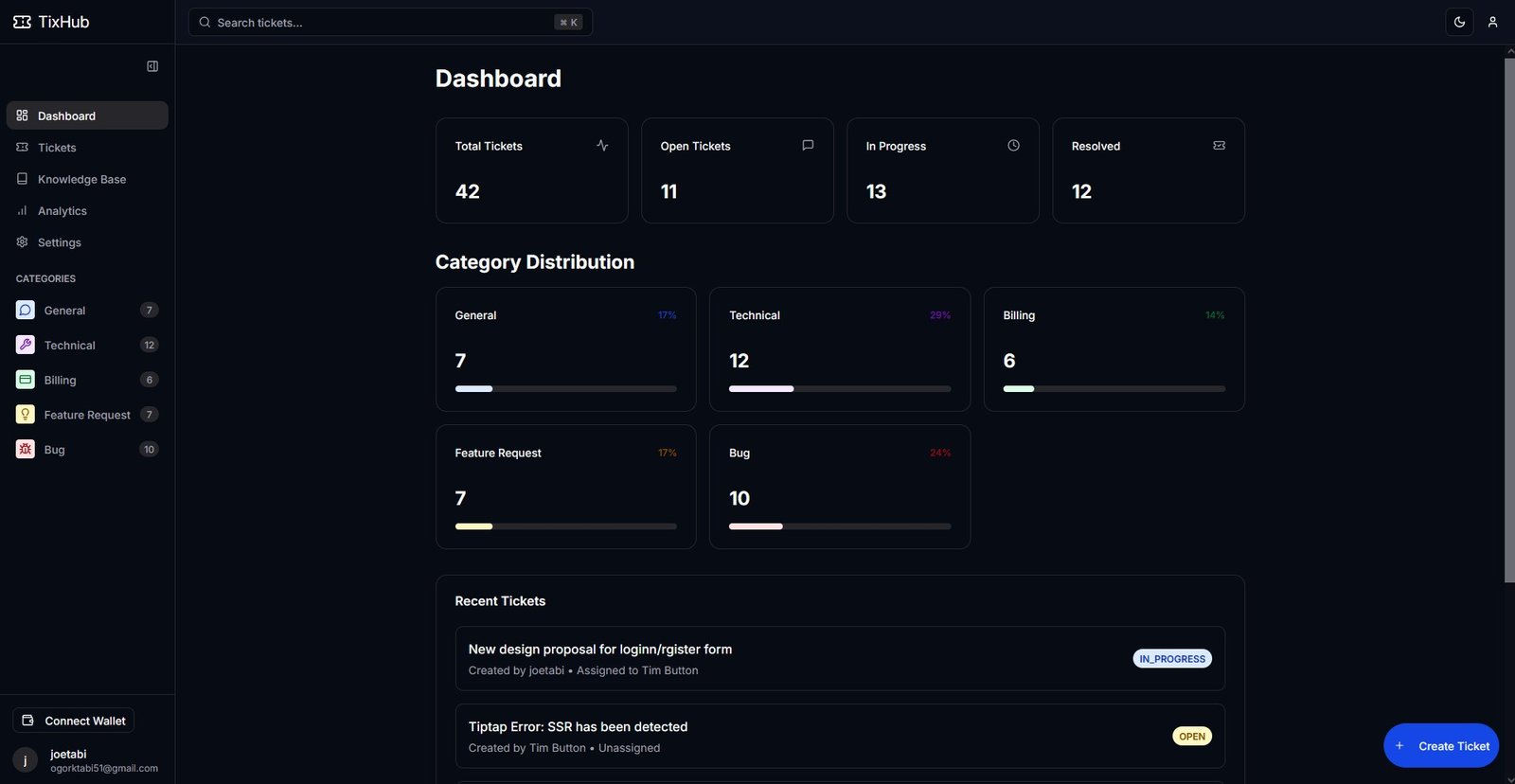
Task: Click the ticket icon on Resolved card
Action: pos(1219,145)
